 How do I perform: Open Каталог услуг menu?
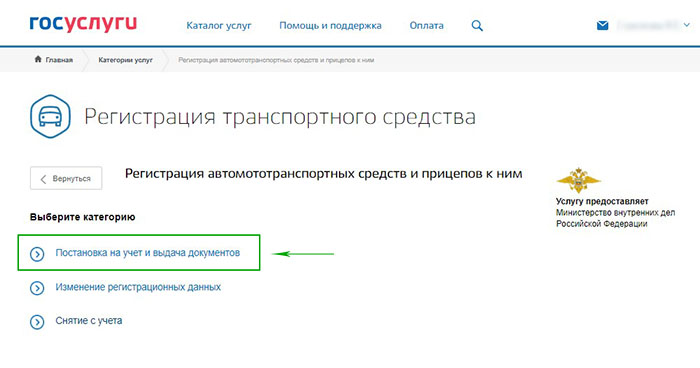pos(219,26)
